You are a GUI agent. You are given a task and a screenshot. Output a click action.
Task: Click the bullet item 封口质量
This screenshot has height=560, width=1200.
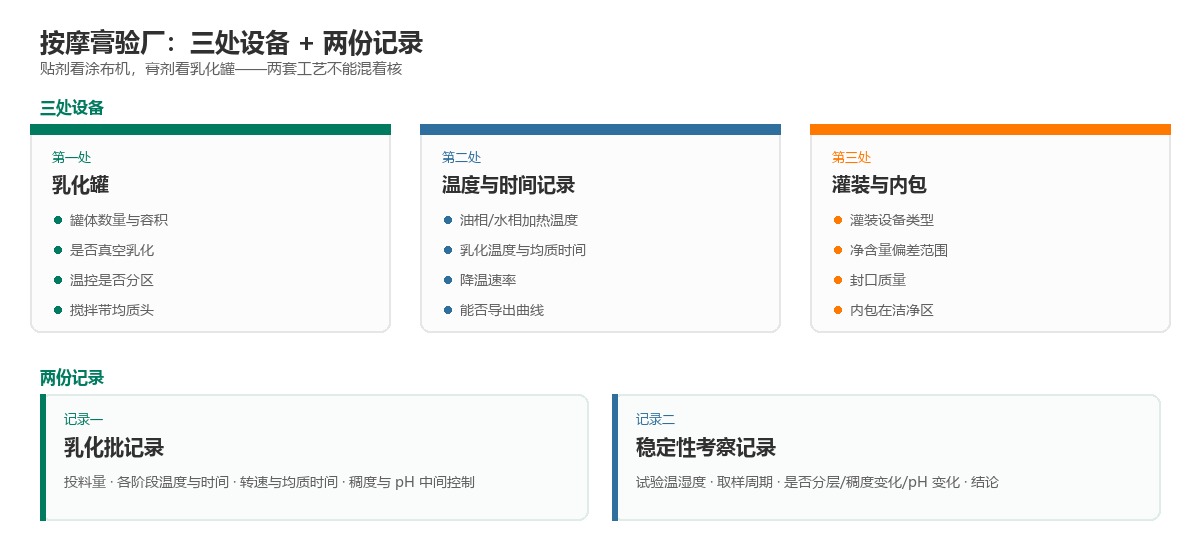coord(878,280)
